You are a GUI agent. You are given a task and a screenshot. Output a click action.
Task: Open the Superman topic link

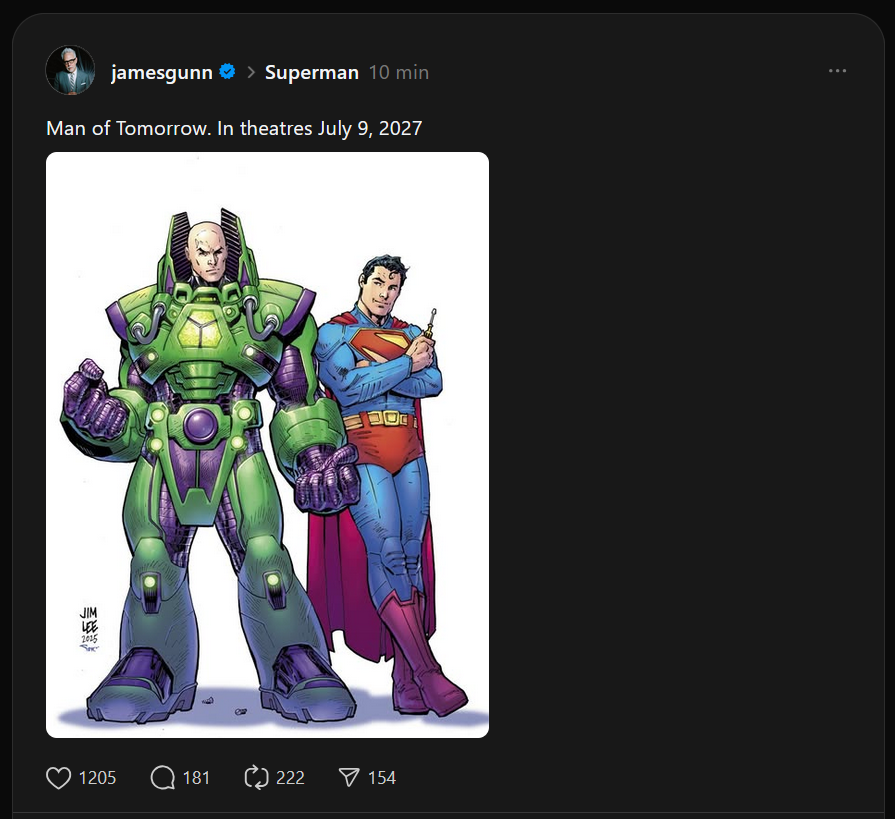coord(311,72)
